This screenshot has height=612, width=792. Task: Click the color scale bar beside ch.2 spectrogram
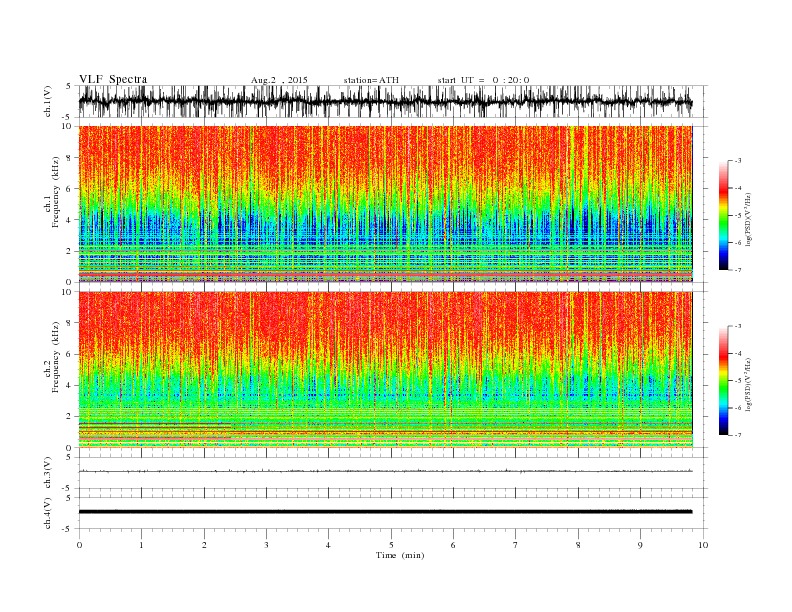[724, 381]
